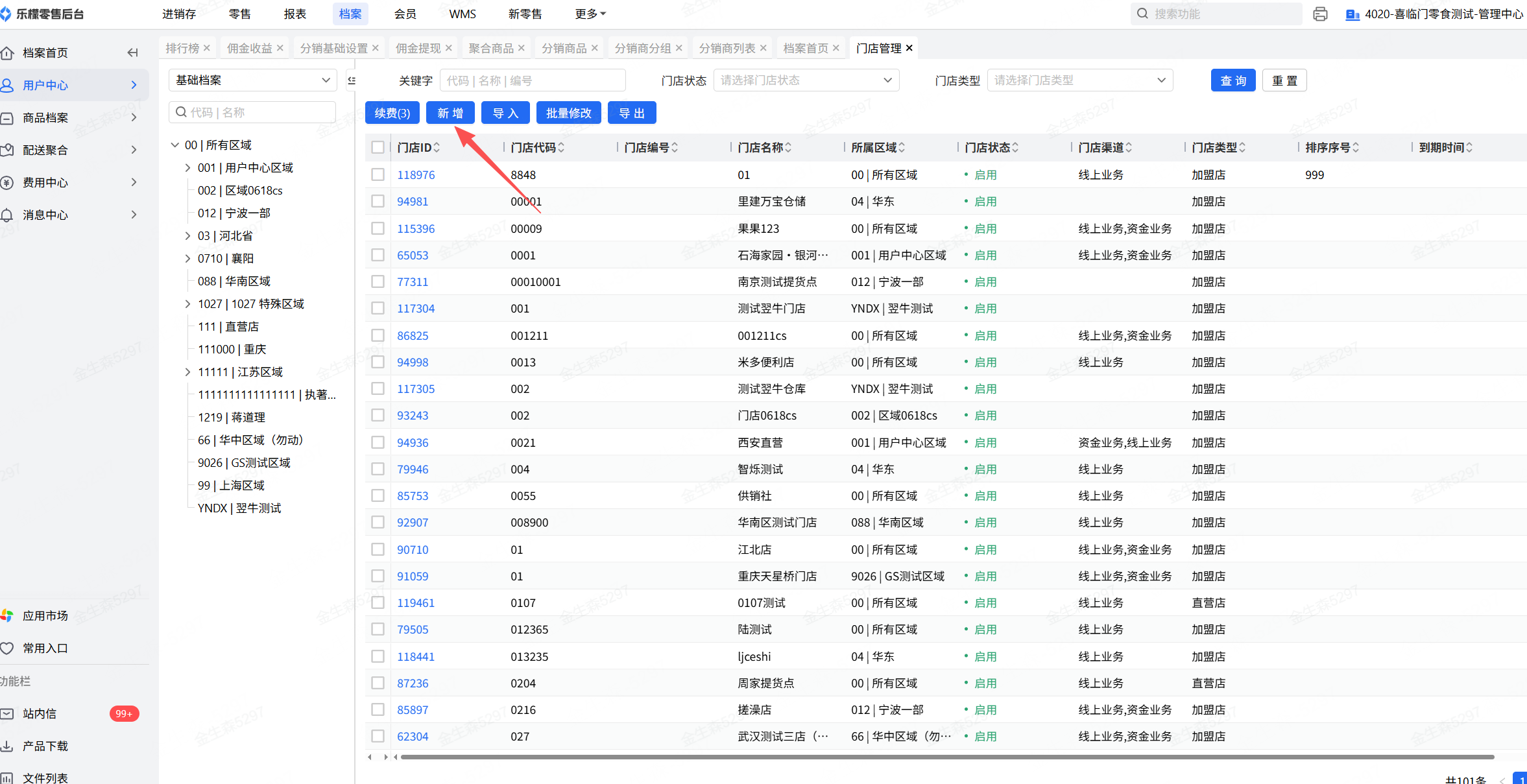Viewport: 1527px width, 784px height.
Task: Click the 应用市场 app market icon
Action: [x=7, y=615]
